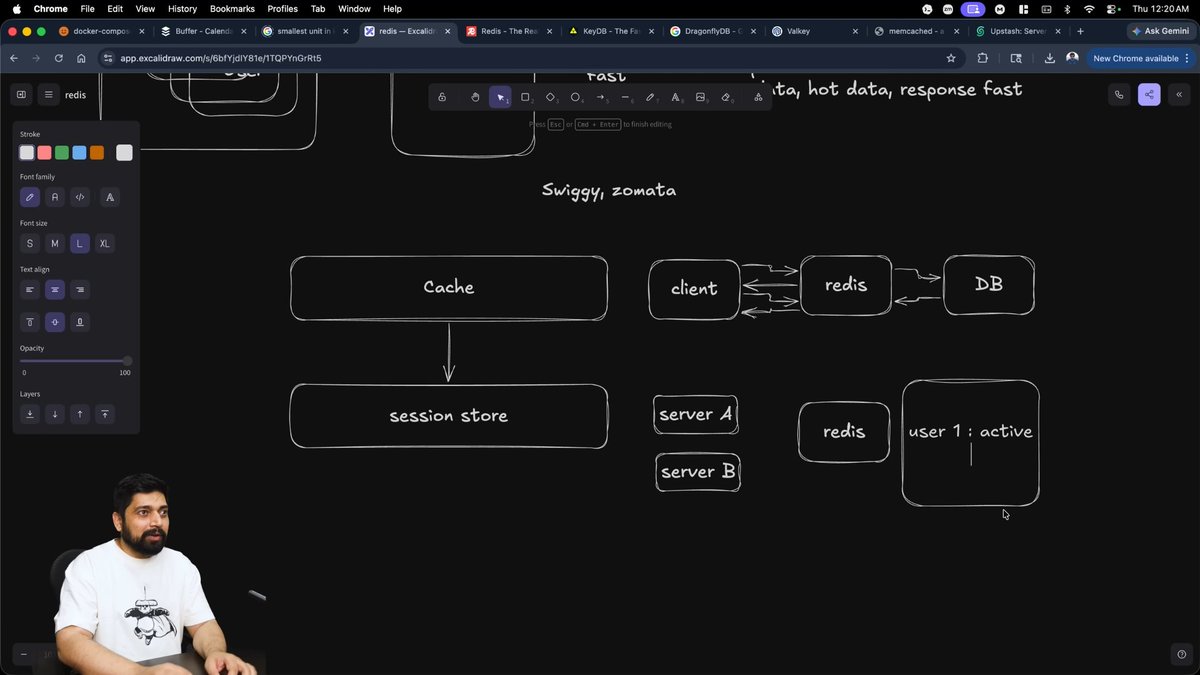Open the Chrome extensions puzzle icon
This screenshot has width=1200, height=675.
pos(981,58)
